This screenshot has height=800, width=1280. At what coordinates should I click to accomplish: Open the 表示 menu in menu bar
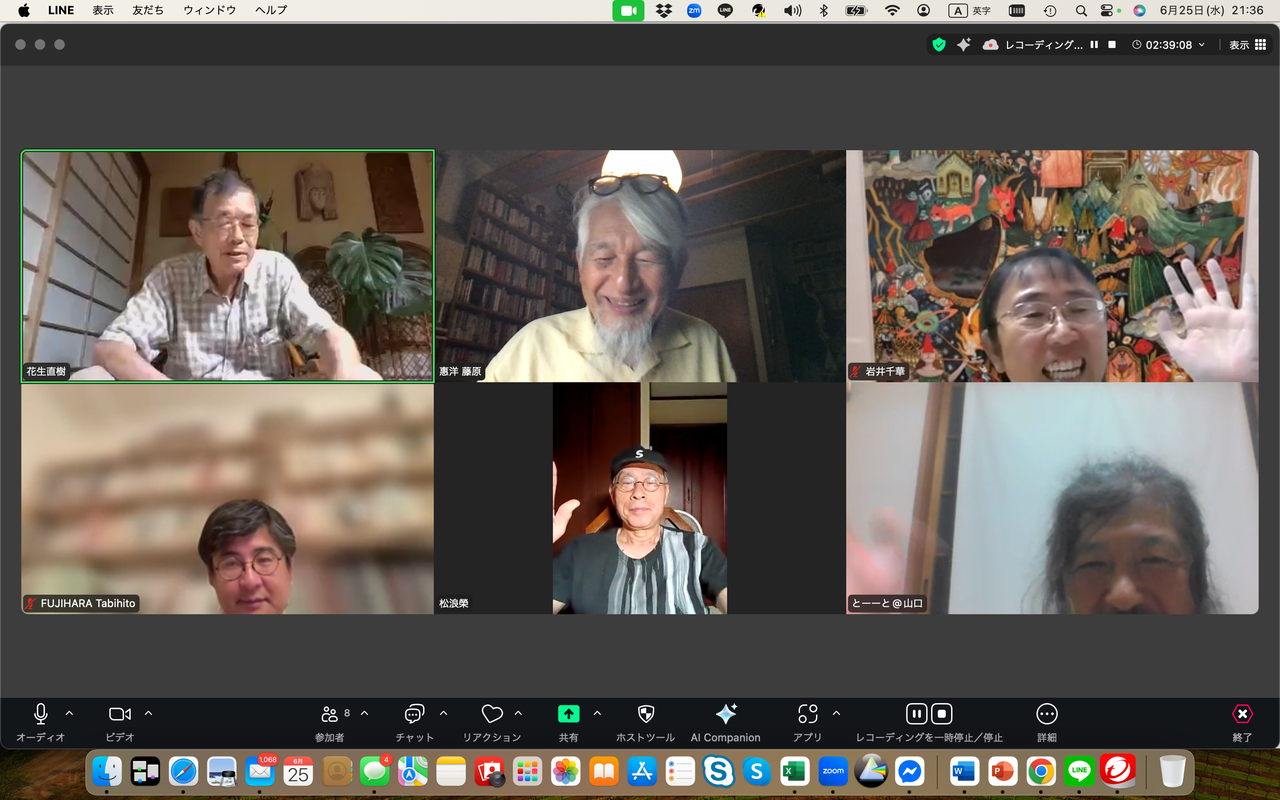[x=103, y=10]
